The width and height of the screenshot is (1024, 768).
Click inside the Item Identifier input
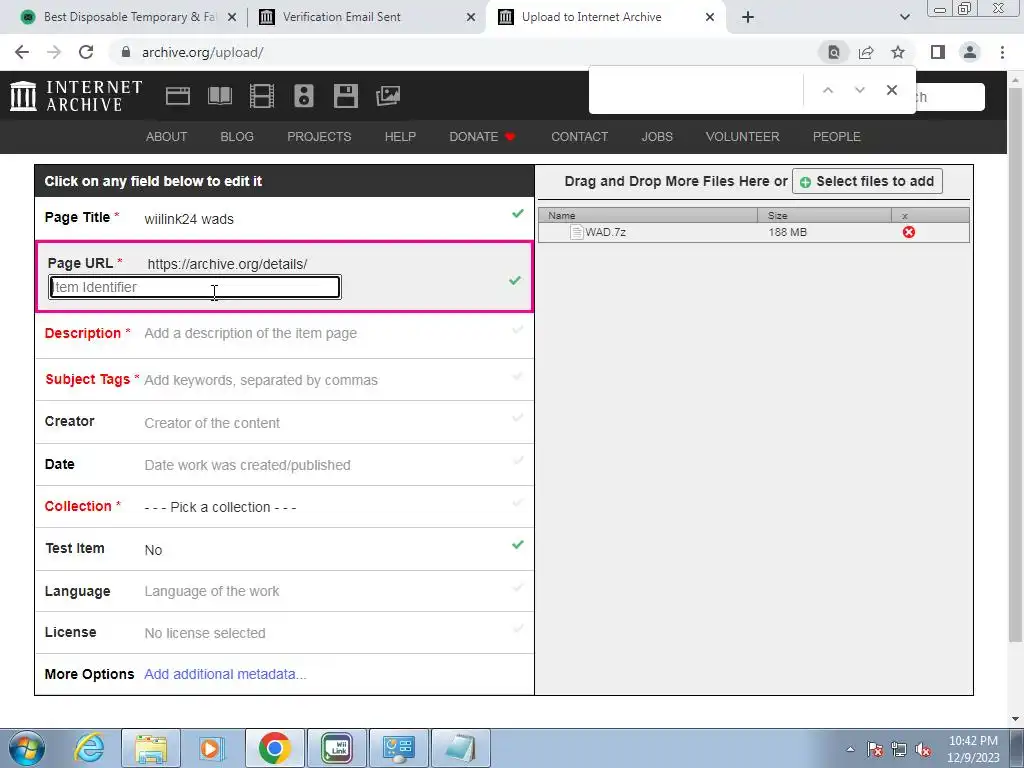click(195, 287)
